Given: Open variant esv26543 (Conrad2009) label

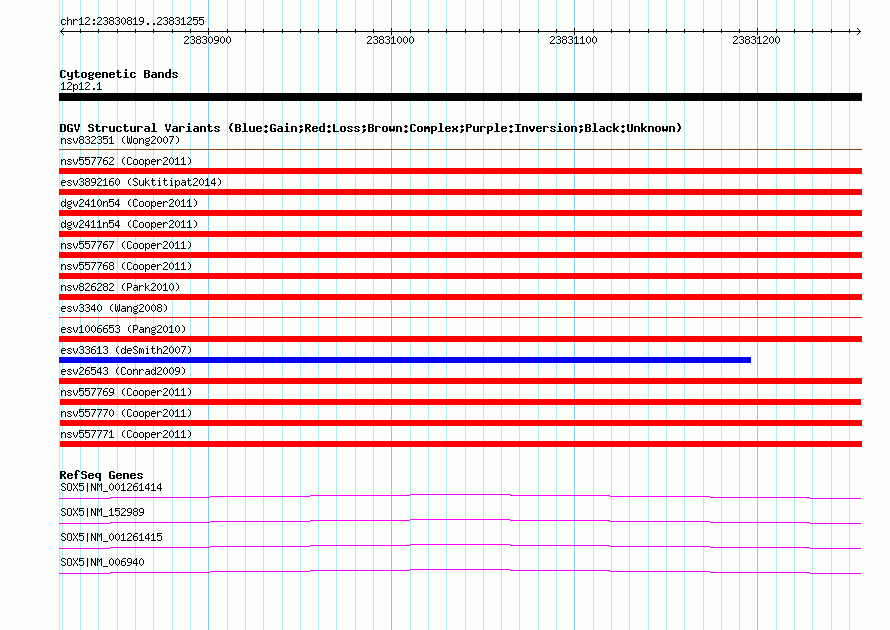Looking at the screenshot, I should pyautogui.click(x=123, y=371).
